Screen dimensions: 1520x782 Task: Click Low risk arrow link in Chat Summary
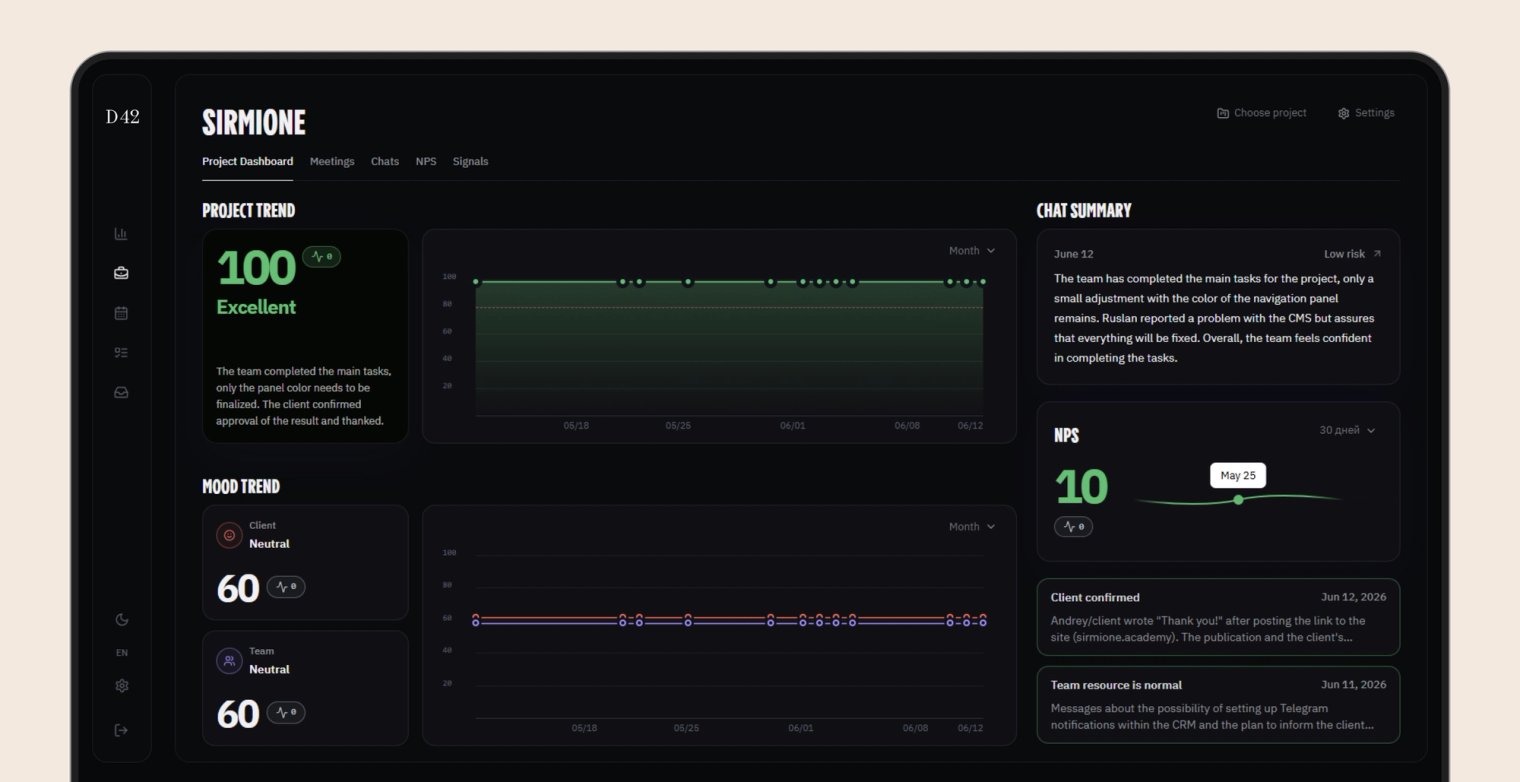click(x=1352, y=254)
